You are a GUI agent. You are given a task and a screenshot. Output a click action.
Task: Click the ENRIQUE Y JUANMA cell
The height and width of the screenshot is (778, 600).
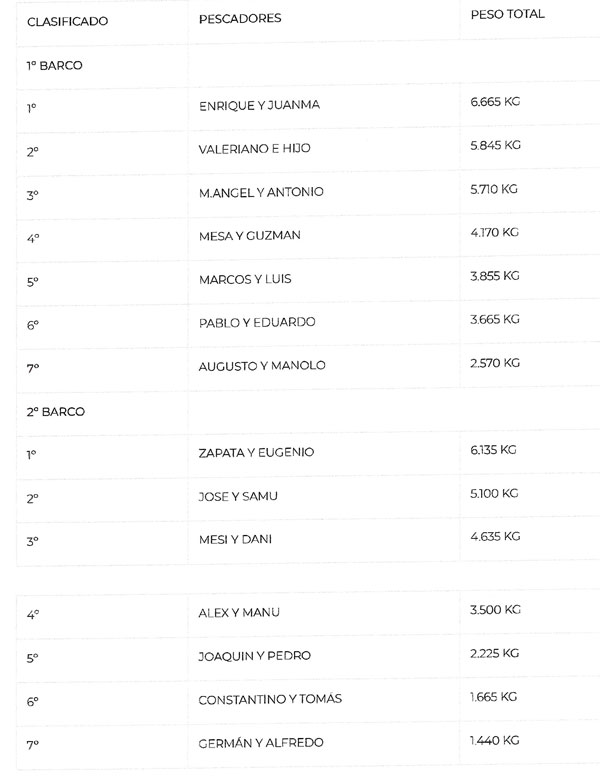(x=259, y=105)
